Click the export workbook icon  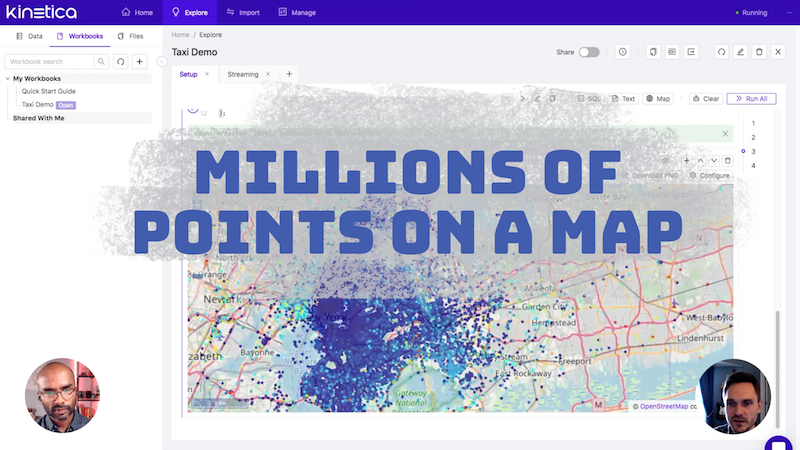[691, 52]
